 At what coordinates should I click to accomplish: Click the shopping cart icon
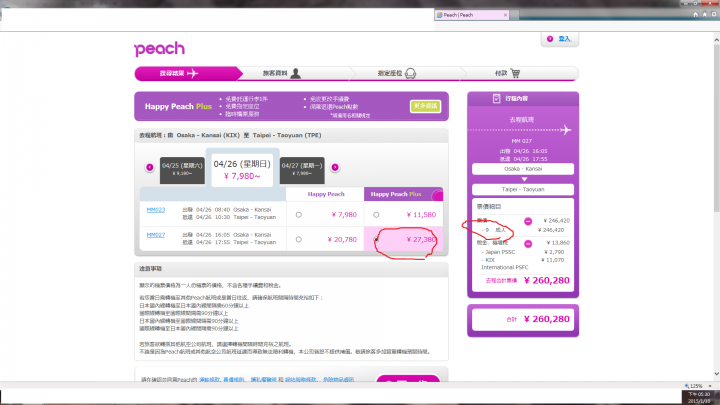tap(515, 73)
